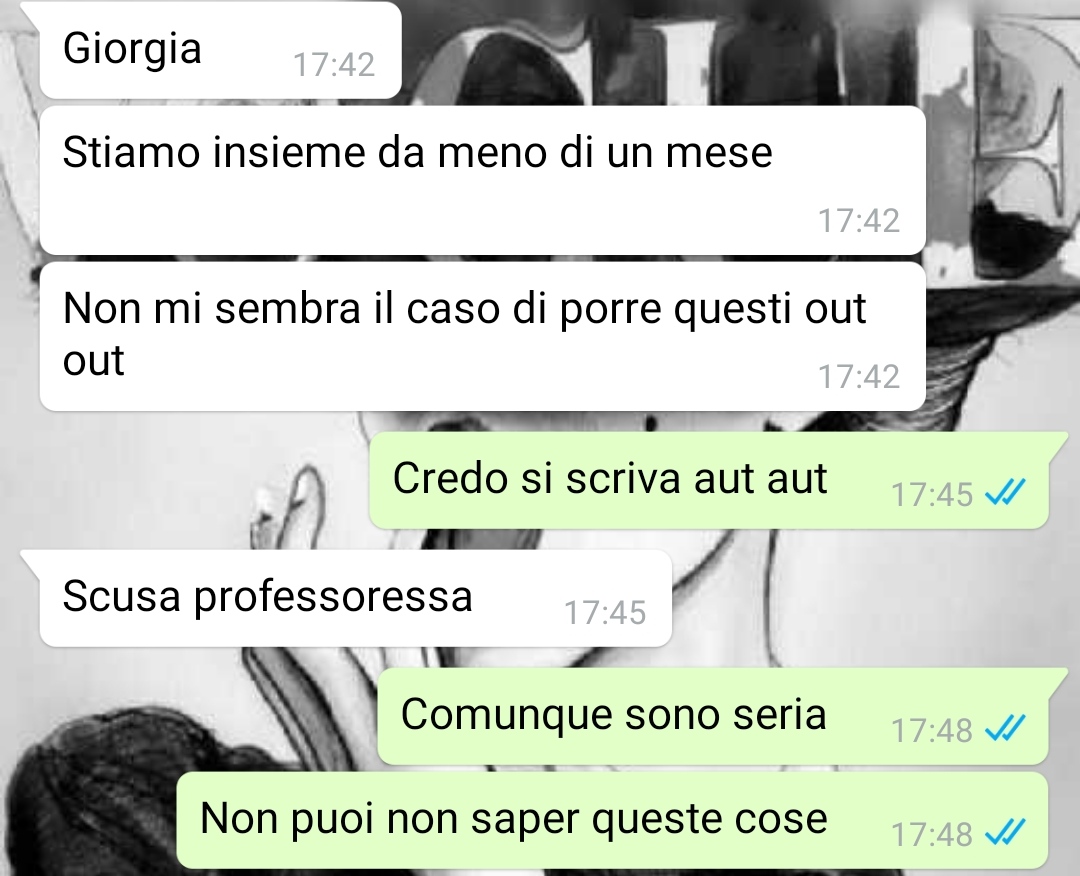The image size is (1080, 876).
Task: Select the 'Stiamo insieme da meno di un mese' message
Action: click(x=482, y=180)
